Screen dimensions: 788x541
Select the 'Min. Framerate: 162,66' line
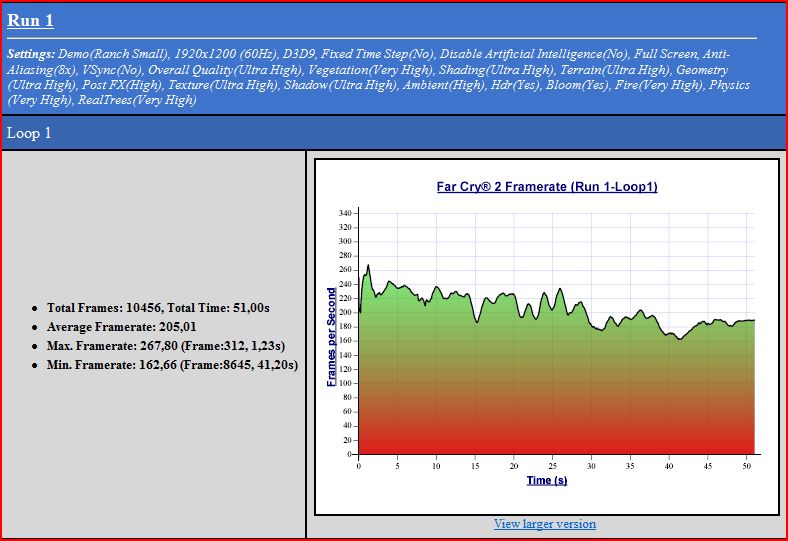[x=172, y=365]
